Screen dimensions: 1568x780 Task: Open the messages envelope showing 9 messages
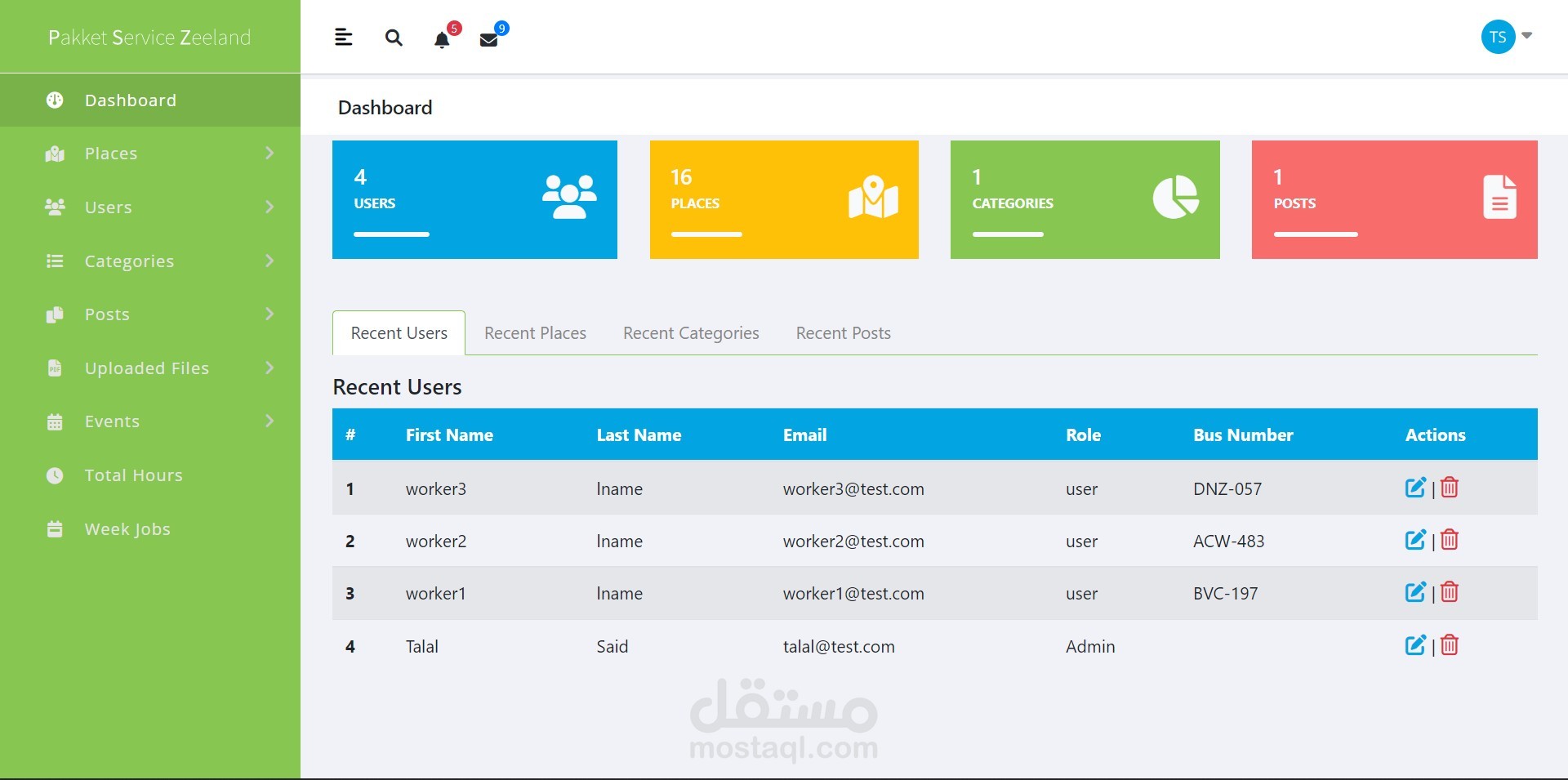pyautogui.click(x=490, y=39)
